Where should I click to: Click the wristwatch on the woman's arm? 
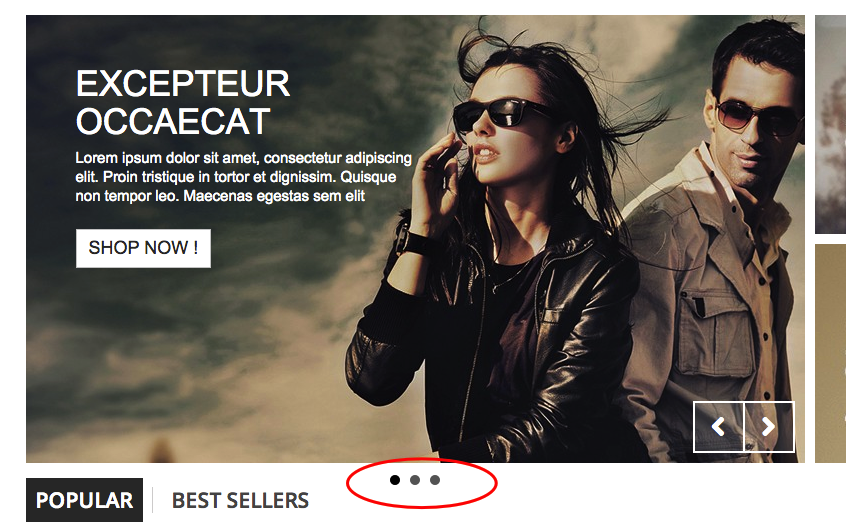pos(411,241)
